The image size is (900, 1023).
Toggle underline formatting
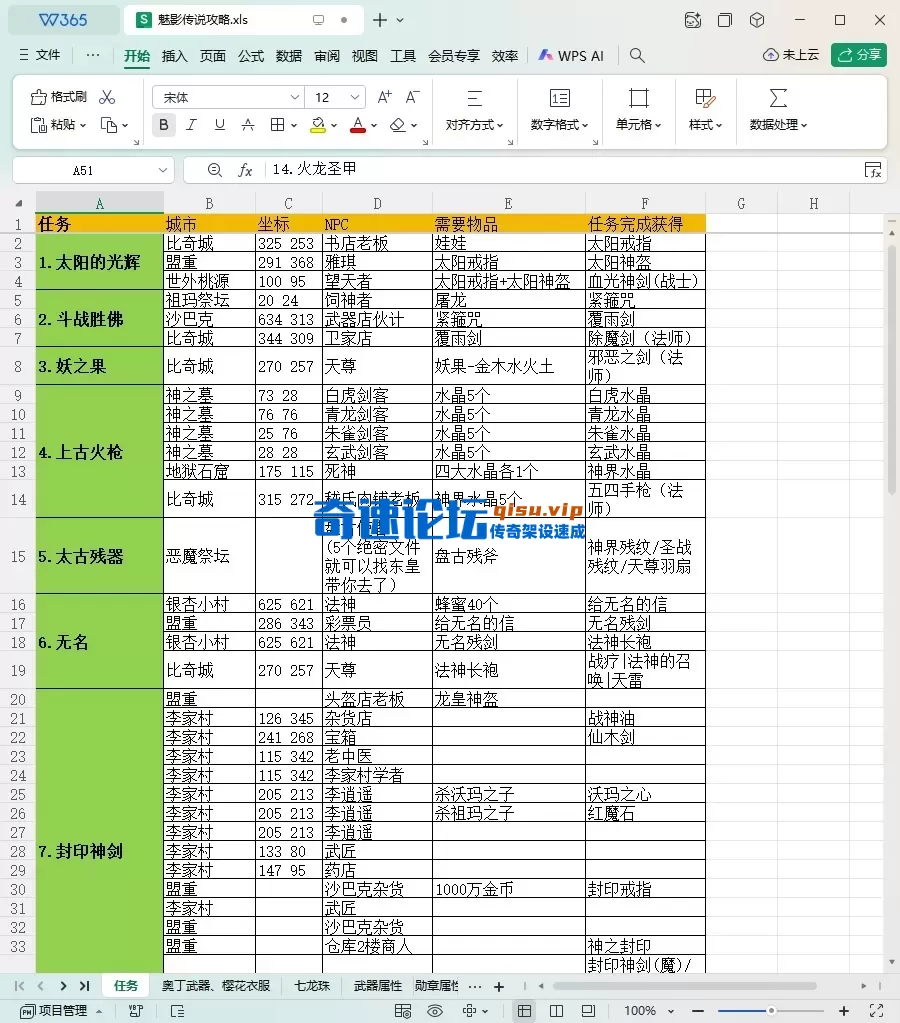tap(219, 125)
